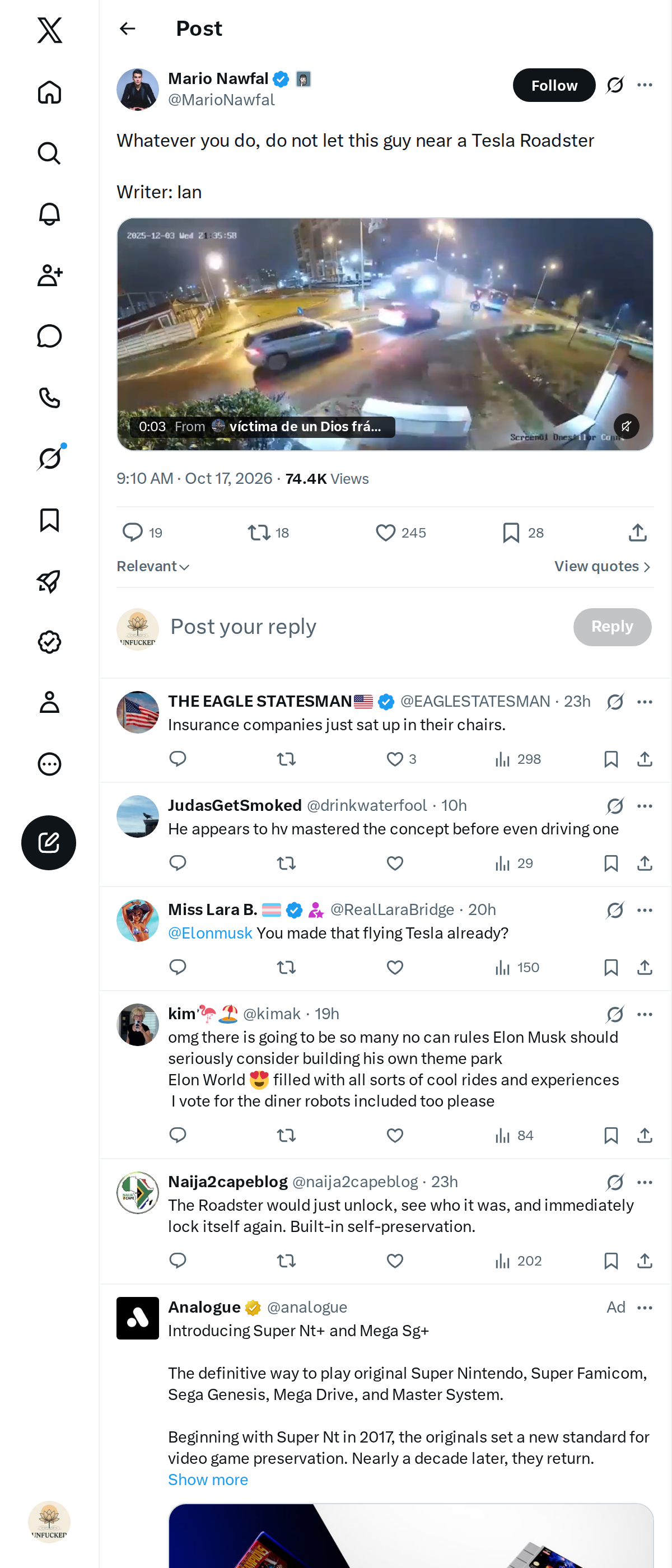Open Bookmarks from the left sidebar
Image resolution: width=672 pixels, height=1568 pixels.
click(x=49, y=520)
